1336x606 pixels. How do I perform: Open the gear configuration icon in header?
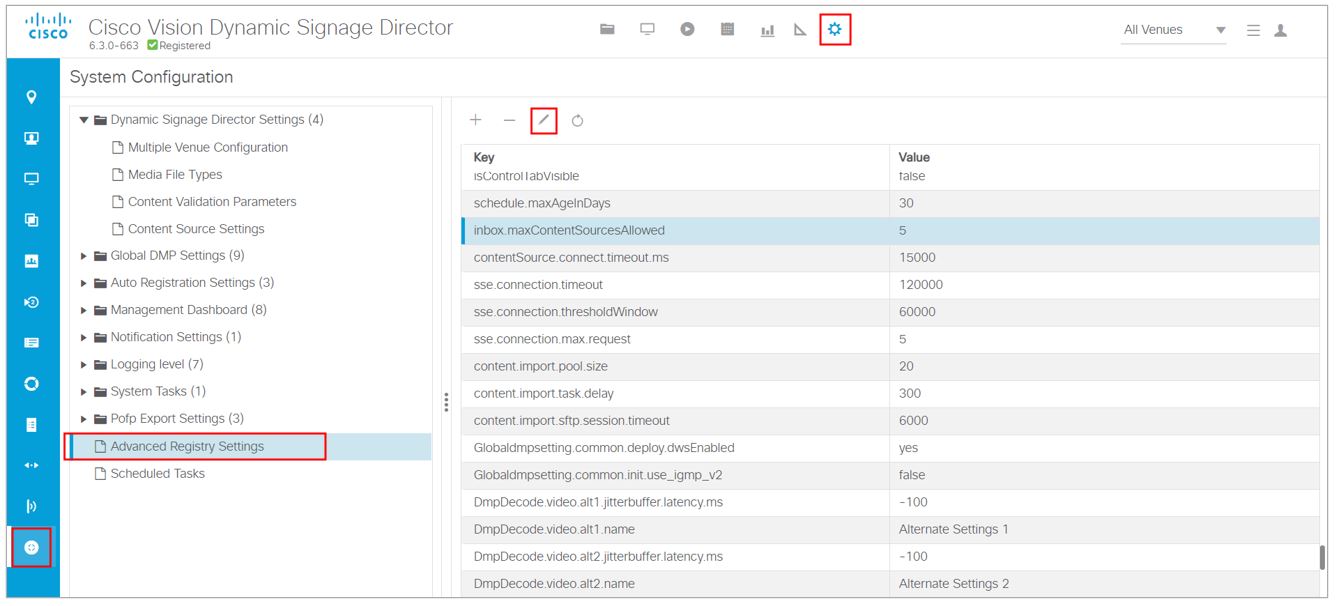[835, 30]
